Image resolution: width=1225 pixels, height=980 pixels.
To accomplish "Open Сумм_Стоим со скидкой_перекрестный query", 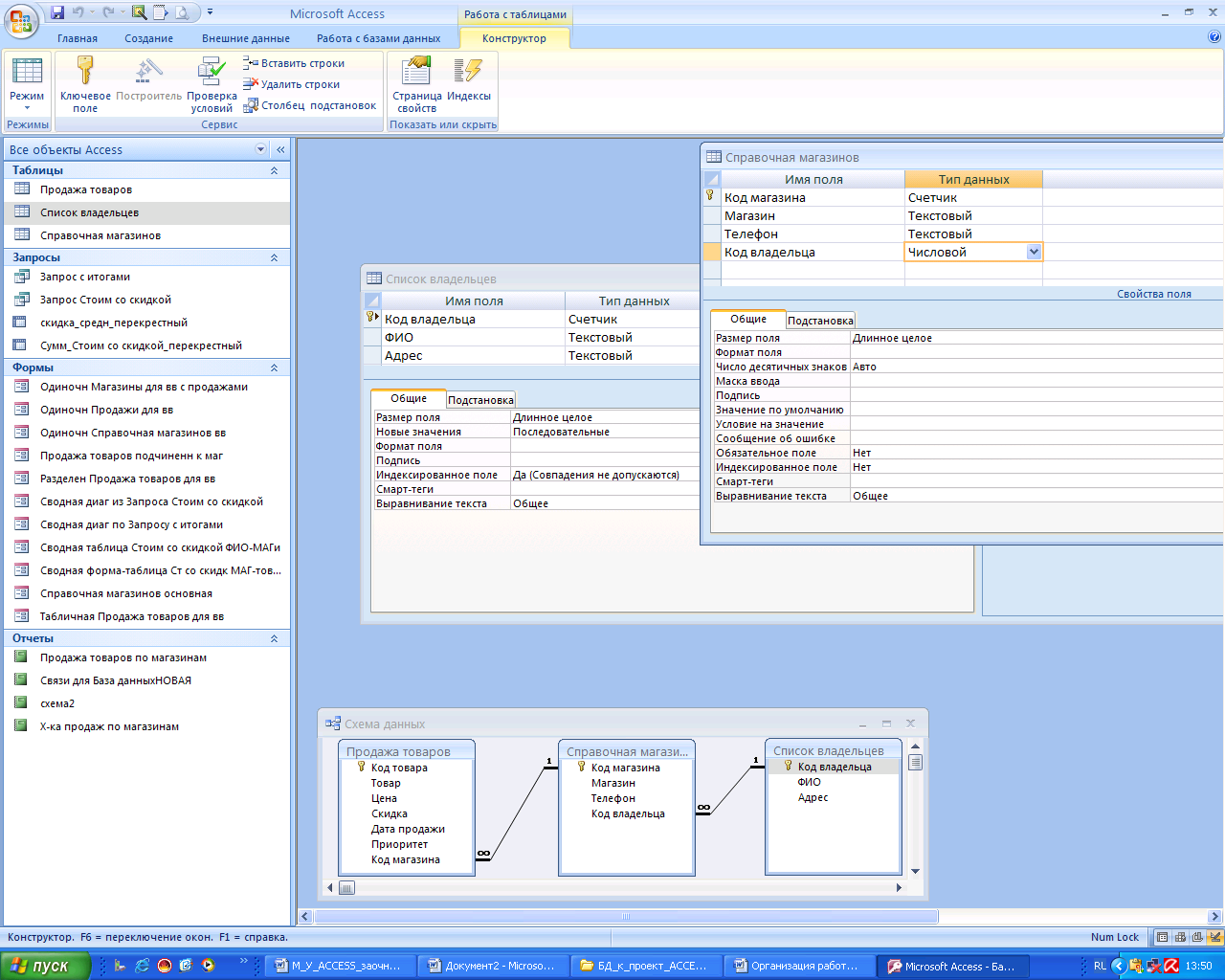I will click(146, 345).
